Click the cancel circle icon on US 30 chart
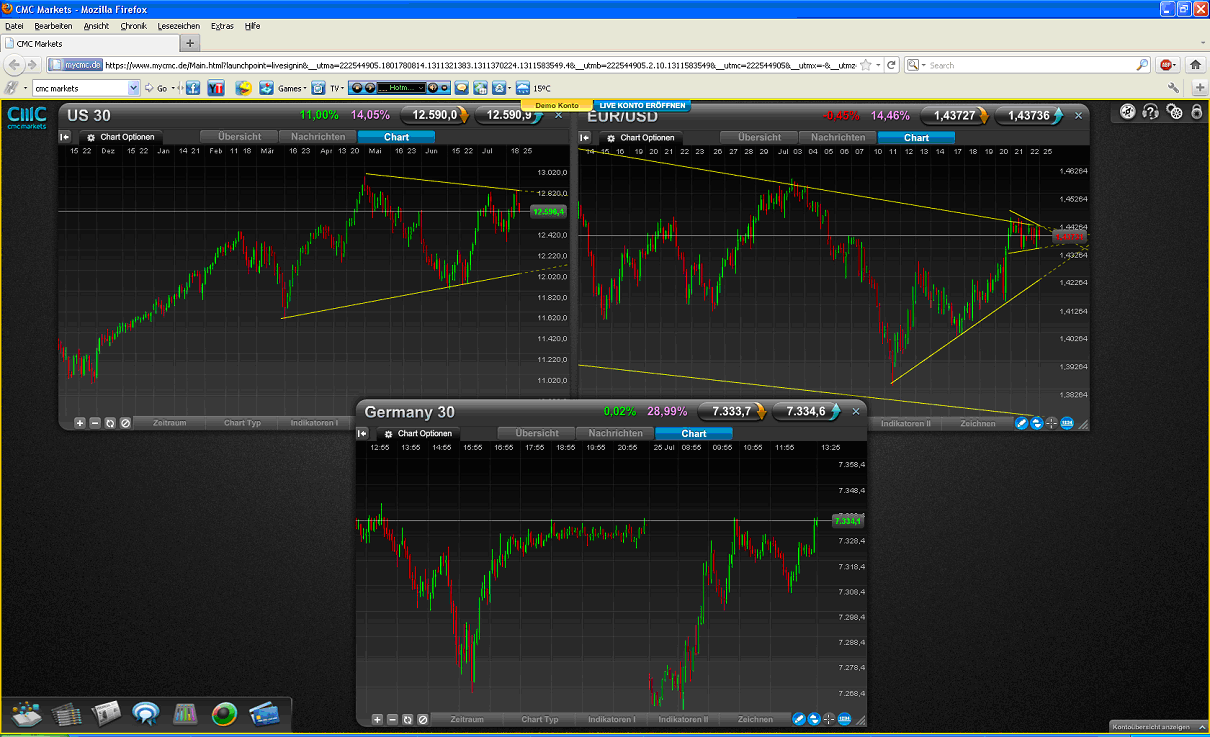The image size is (1210, 737). click(x=125, y=423)
